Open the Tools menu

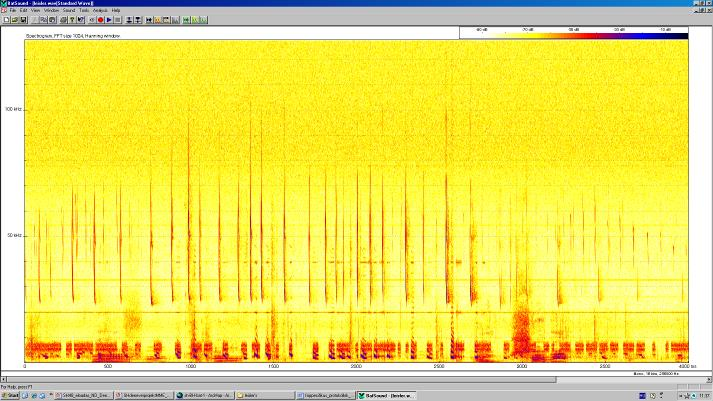[x=84, y=10]
